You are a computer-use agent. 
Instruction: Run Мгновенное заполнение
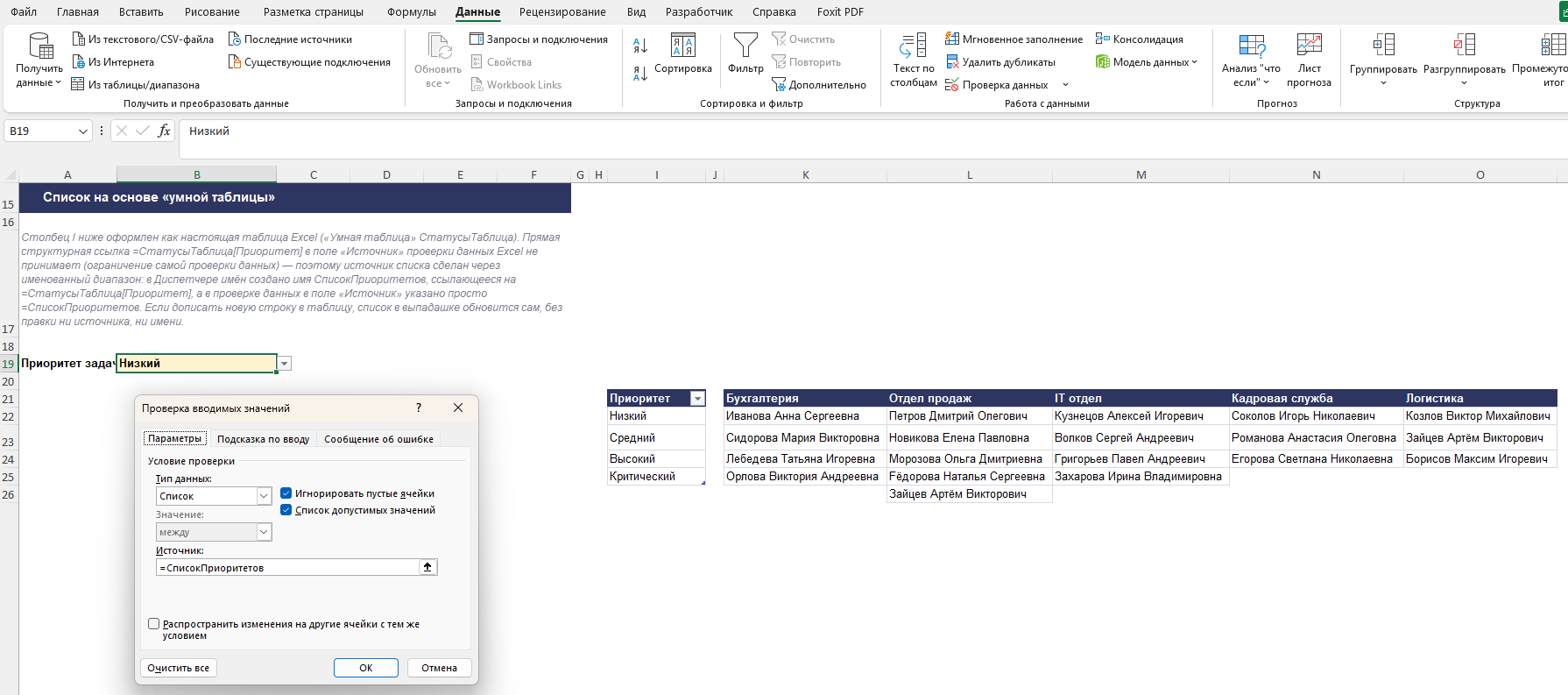tap(1014, 39)
